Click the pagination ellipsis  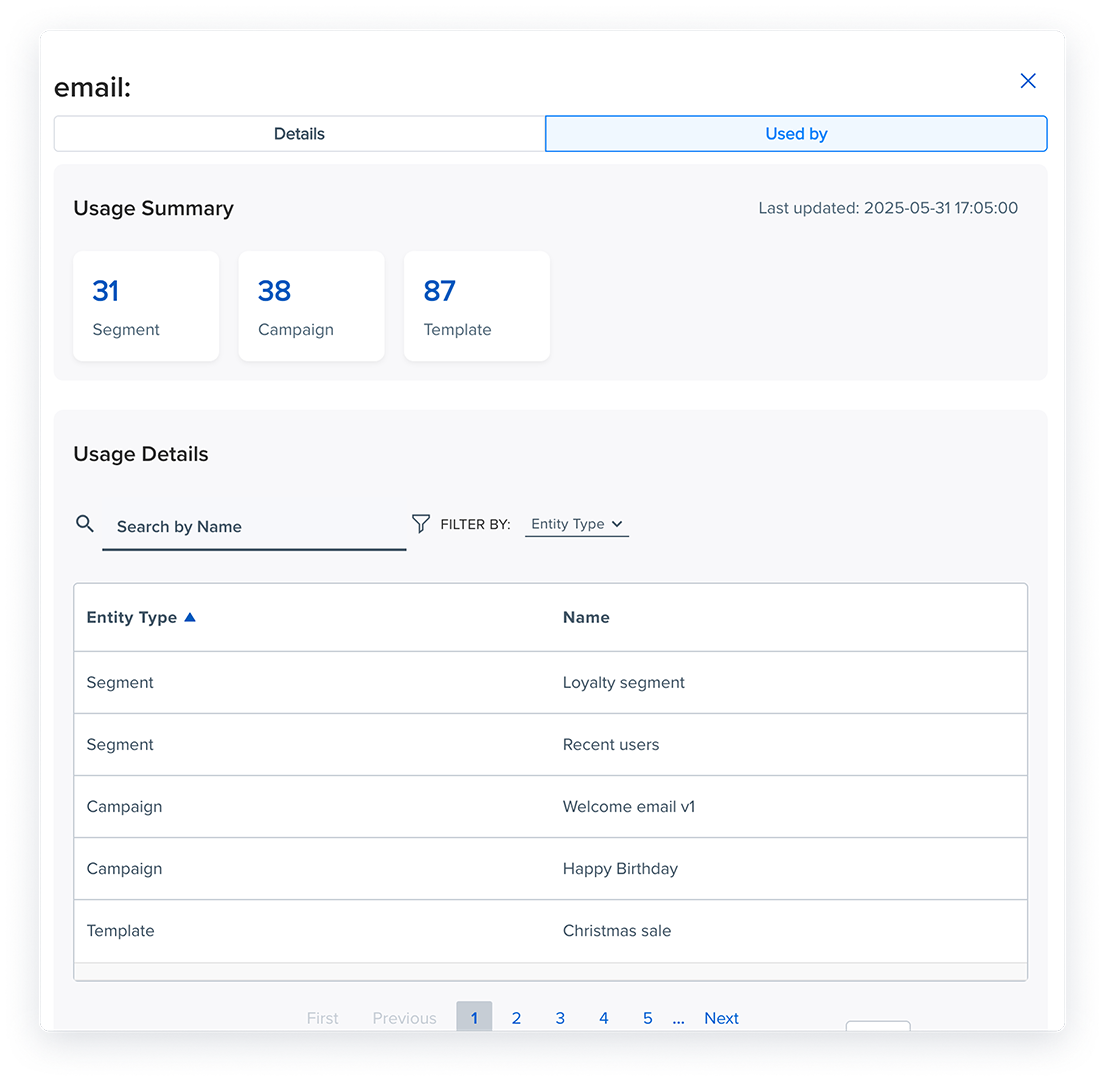(x=679, y=1020)
